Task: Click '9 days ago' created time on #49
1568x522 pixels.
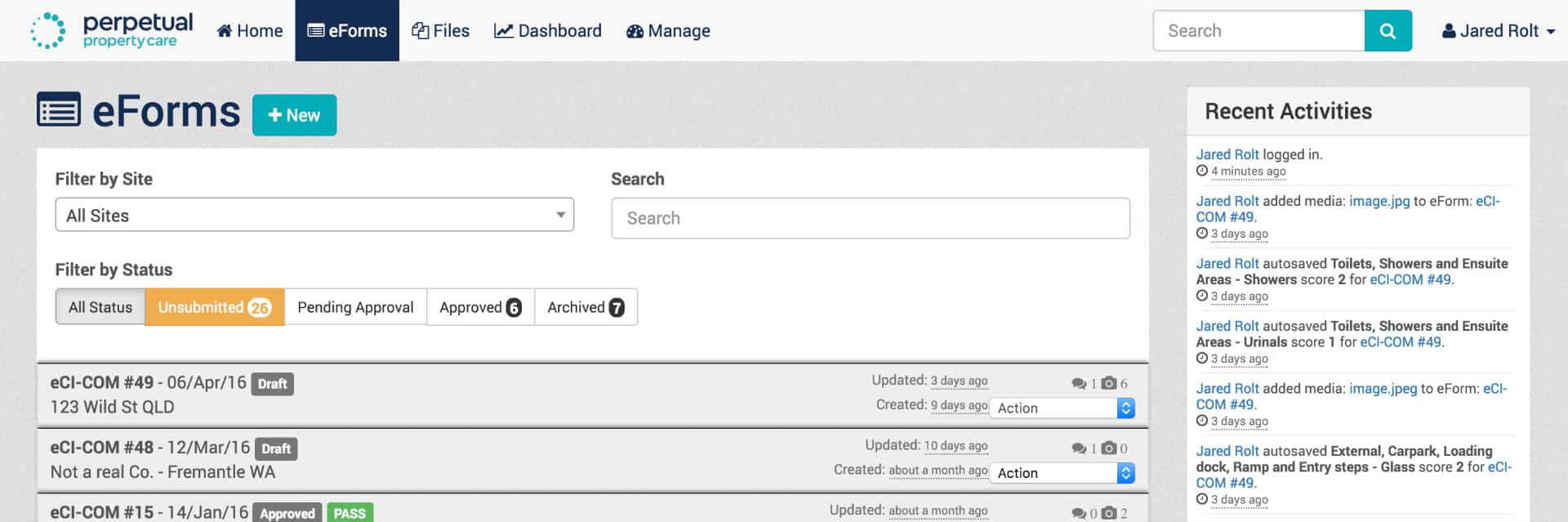Action: (959, 405)
